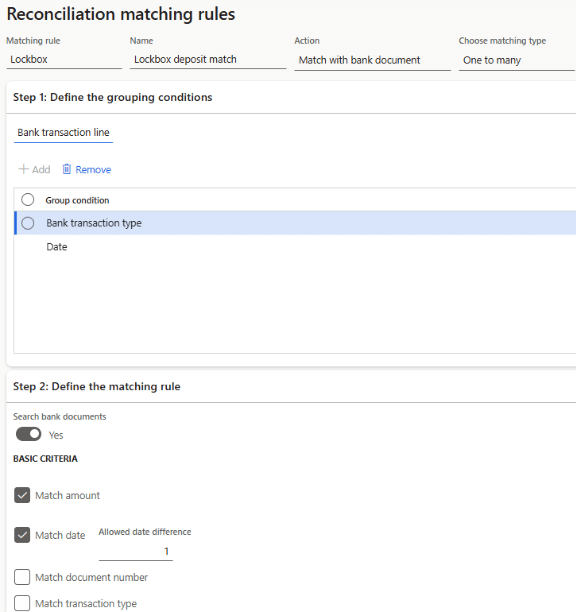Click the Group condition column header
Viewport: 576px width, 612px height.
tap(77, 200)
